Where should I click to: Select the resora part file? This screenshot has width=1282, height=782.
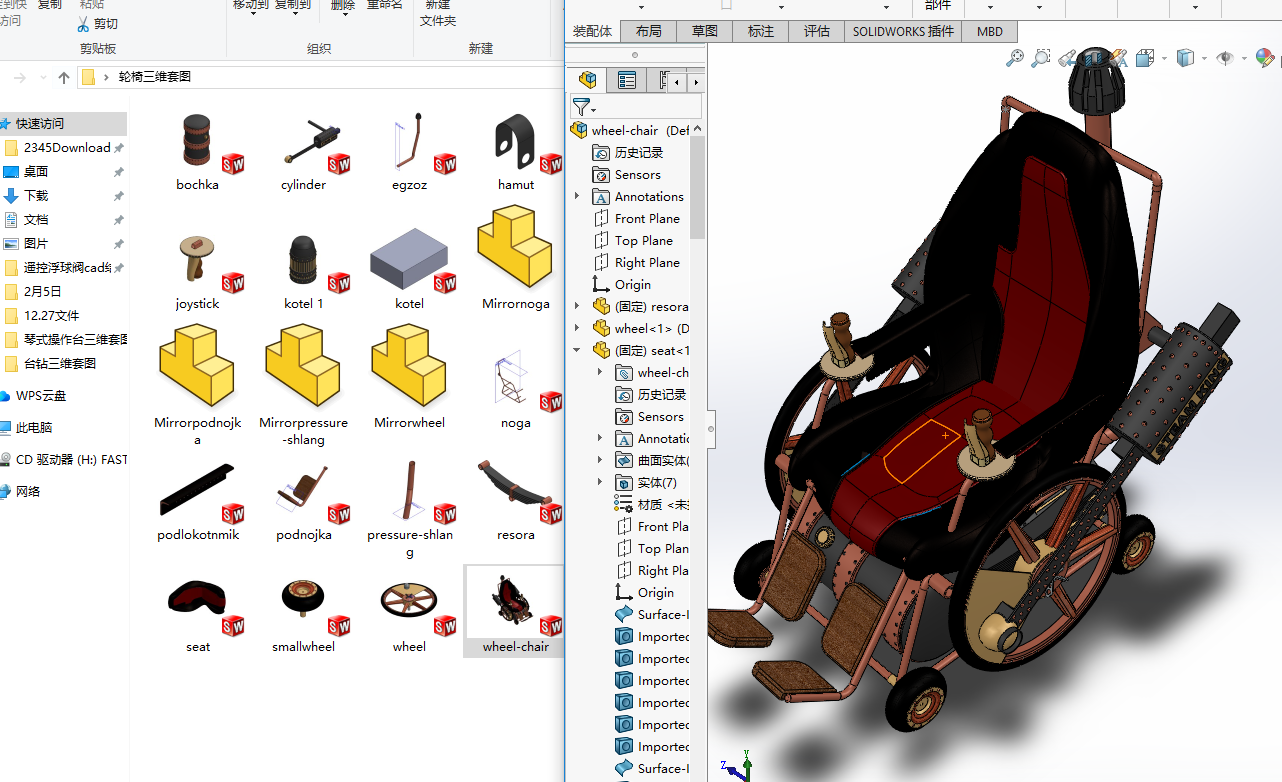click(516, 502)
